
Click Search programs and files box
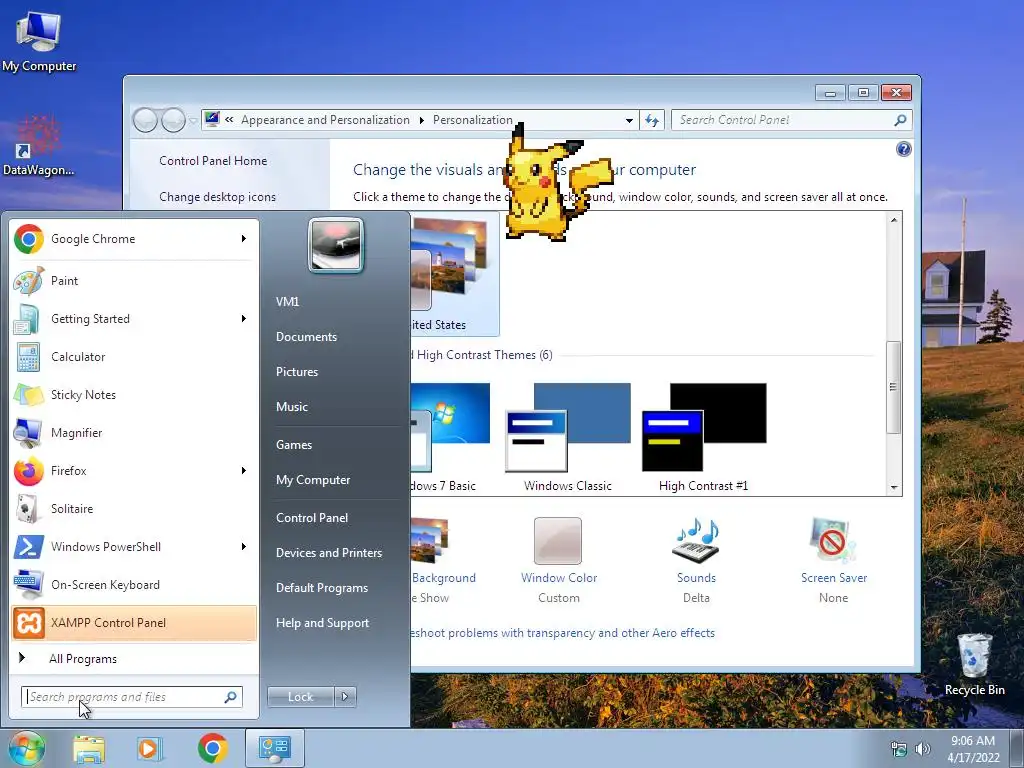(132, 697)
